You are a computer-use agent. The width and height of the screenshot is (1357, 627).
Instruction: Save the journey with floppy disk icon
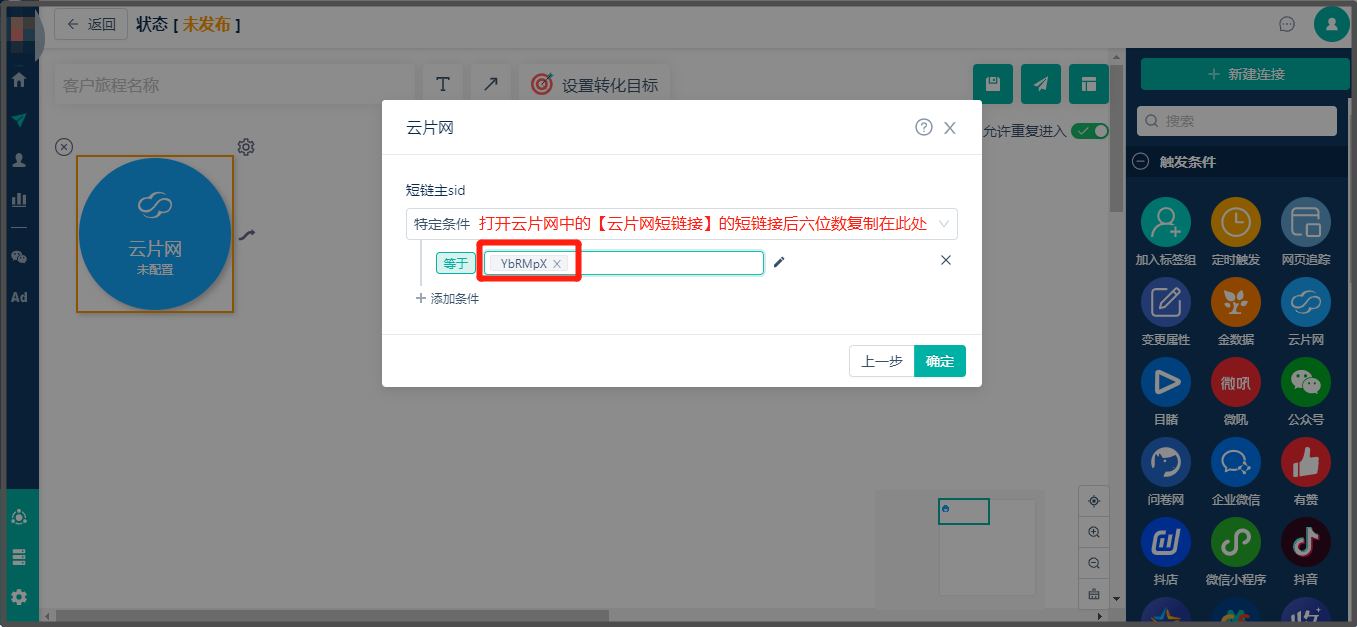993,85
